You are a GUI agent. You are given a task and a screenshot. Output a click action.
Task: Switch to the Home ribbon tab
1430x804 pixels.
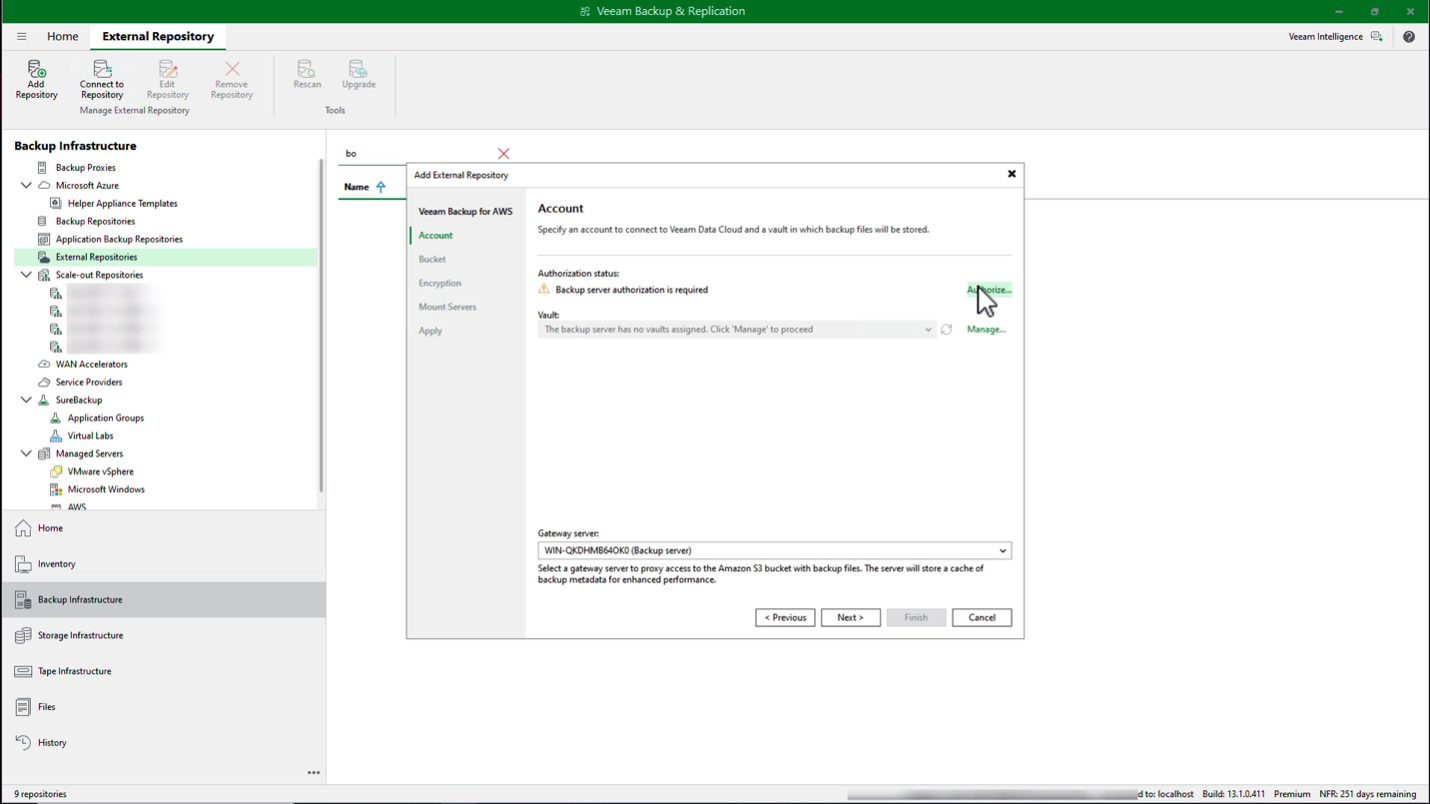(62, 36)
